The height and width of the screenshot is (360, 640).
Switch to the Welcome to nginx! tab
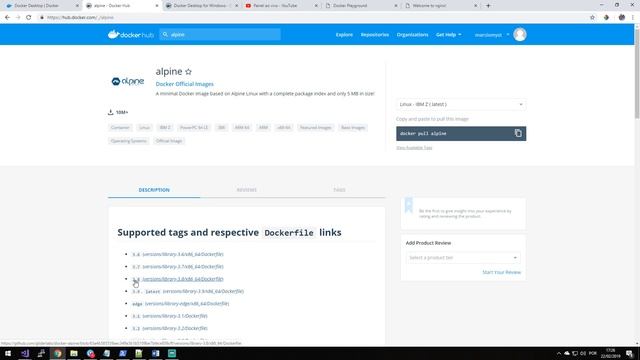click(440, 6)
